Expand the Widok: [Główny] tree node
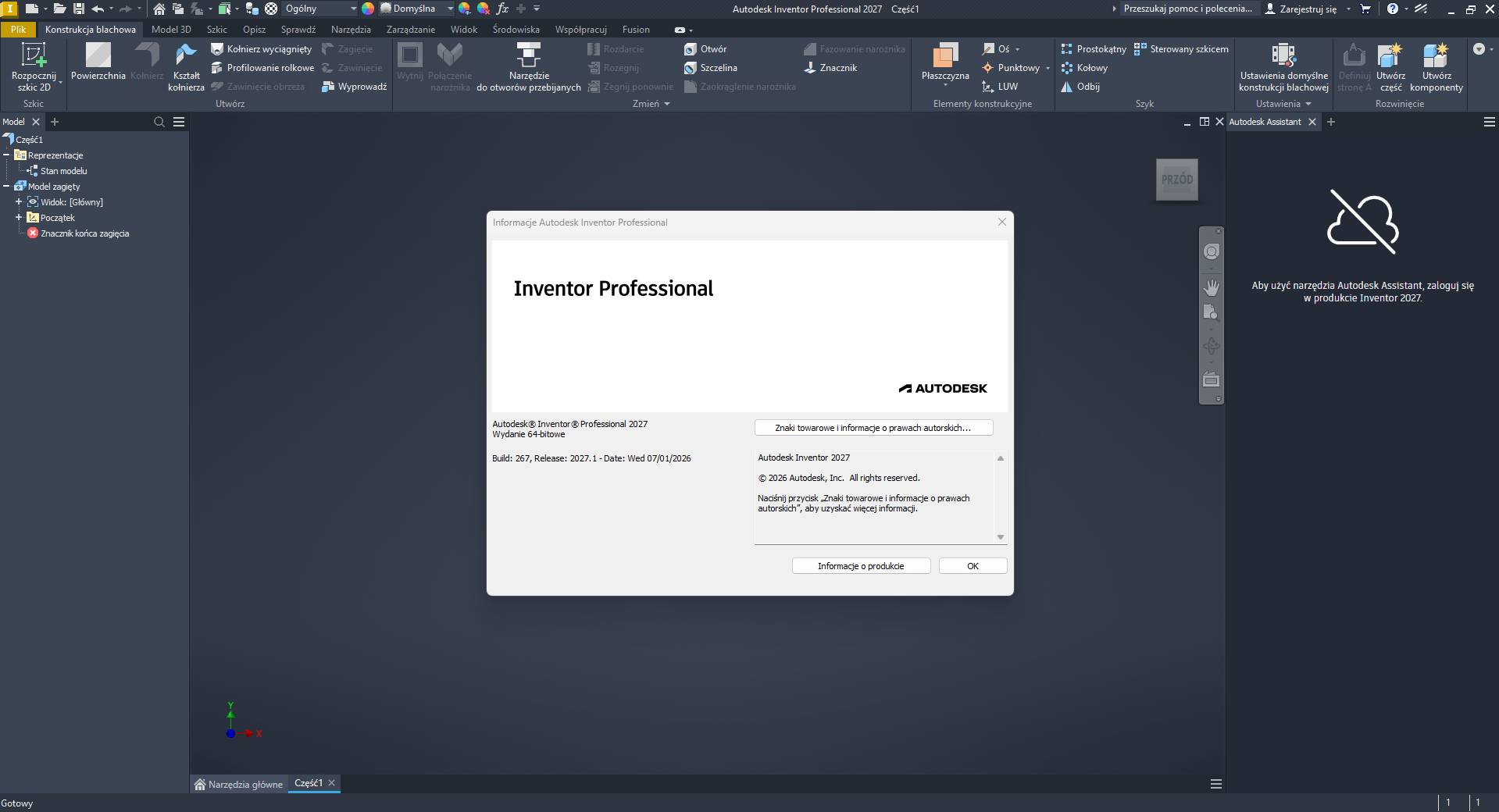 [x=19, y=202]
